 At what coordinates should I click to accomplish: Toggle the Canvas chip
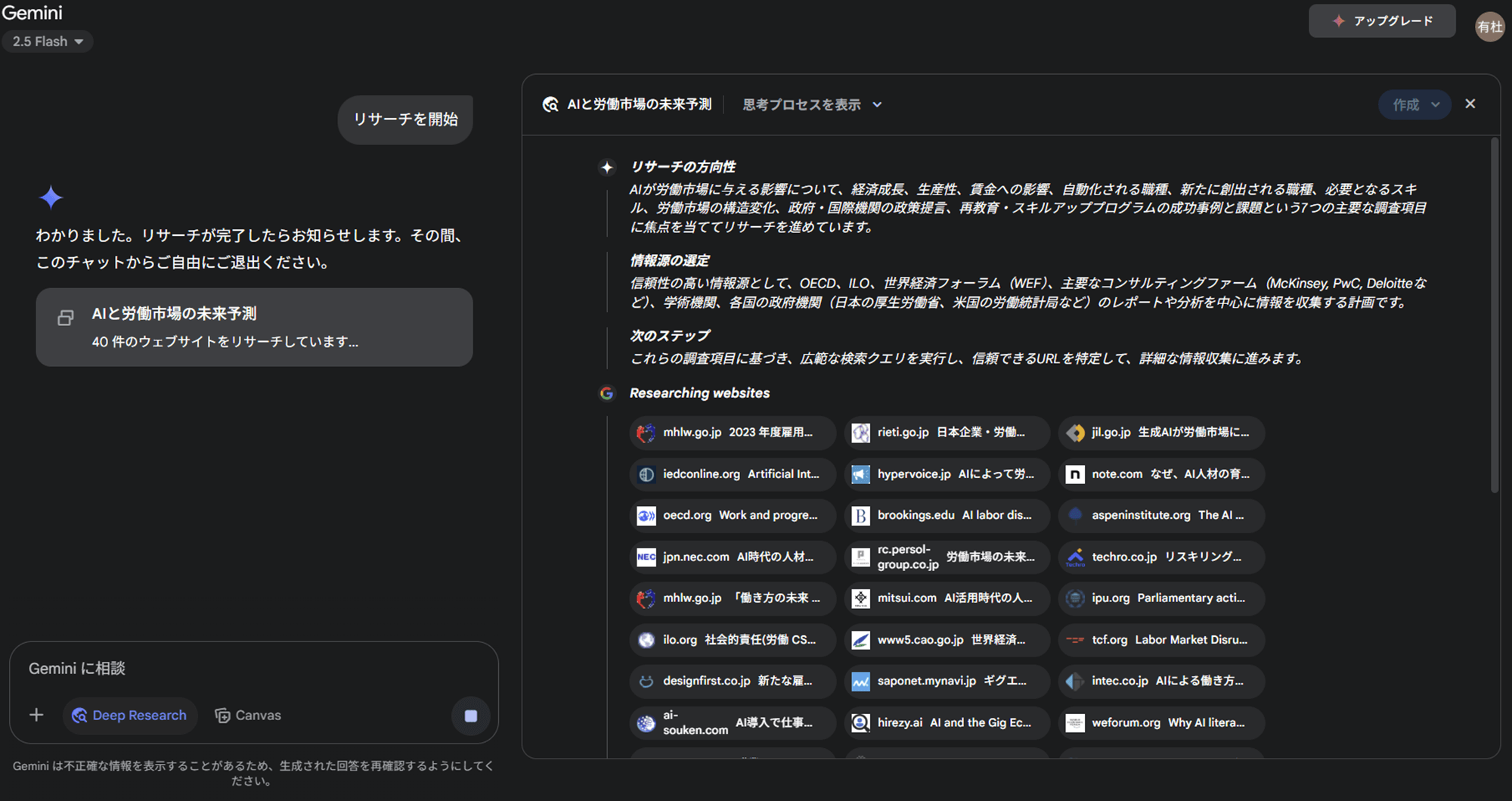click(248, 716)
